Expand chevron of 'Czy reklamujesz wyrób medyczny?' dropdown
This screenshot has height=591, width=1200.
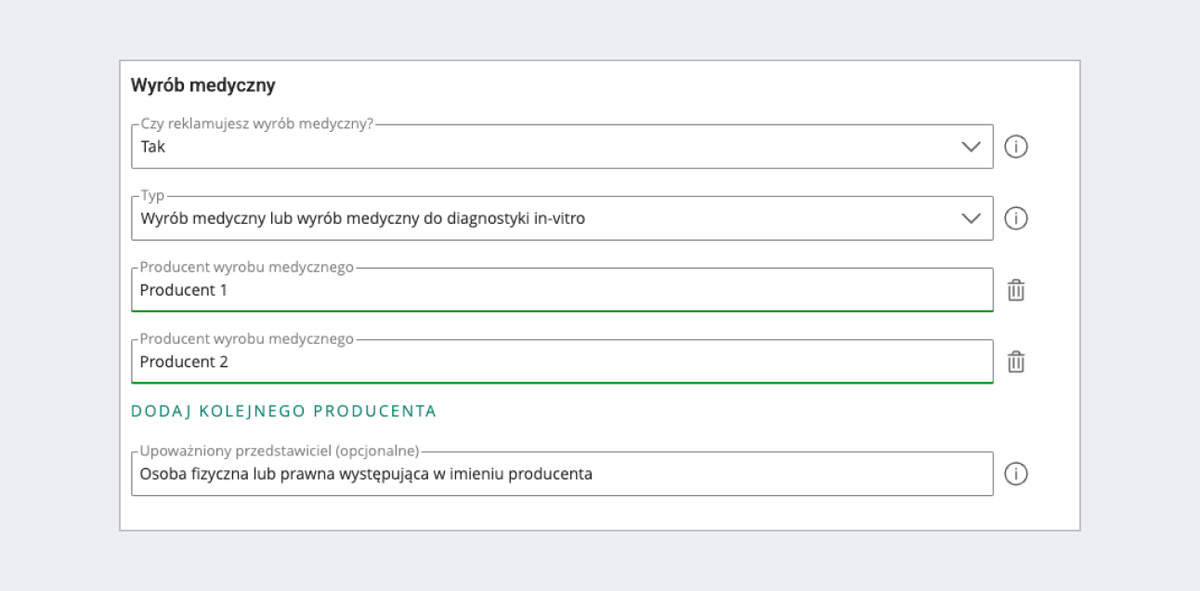pos(970,147)
